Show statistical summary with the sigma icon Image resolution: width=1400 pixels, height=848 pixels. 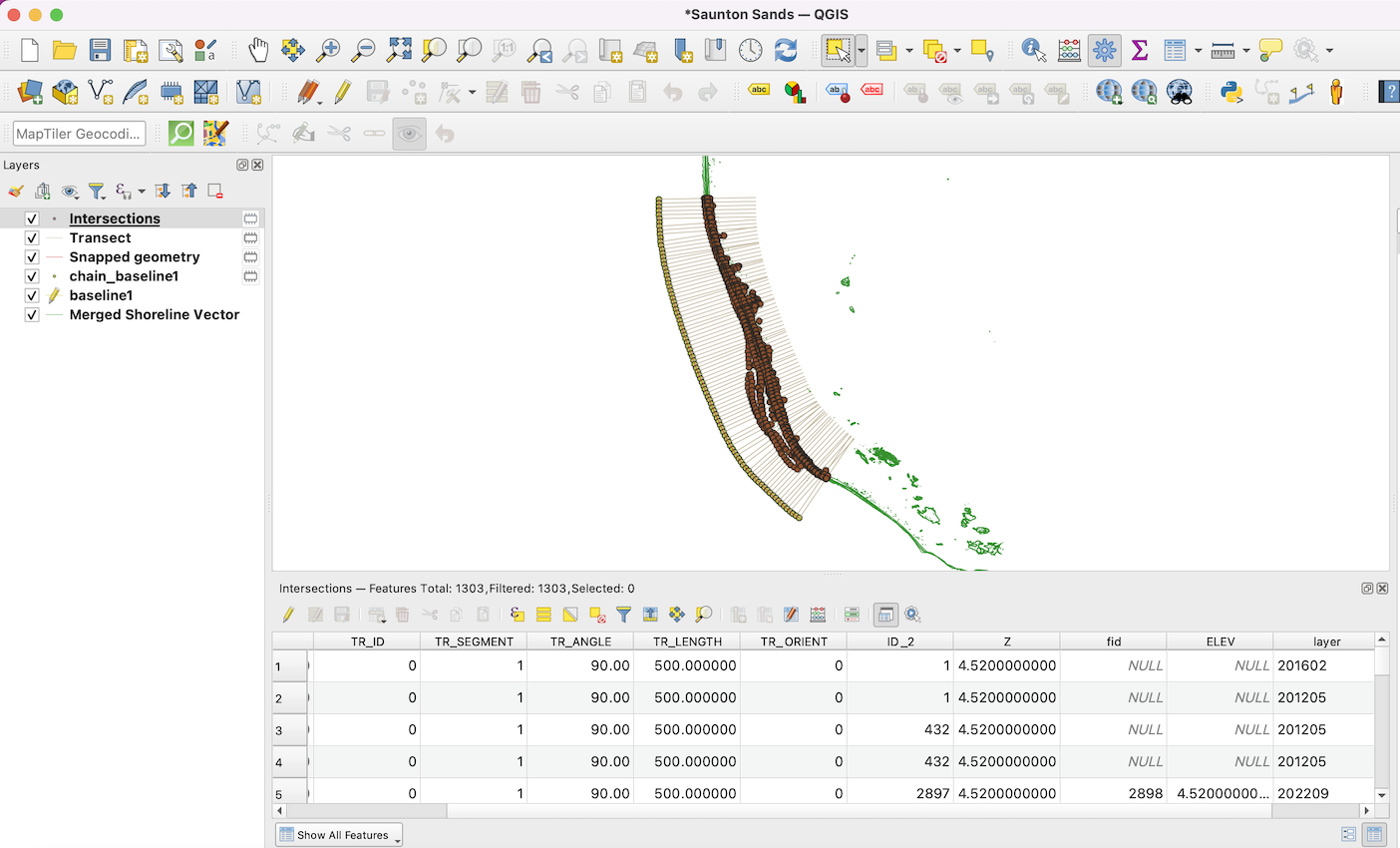point(1140,50)
